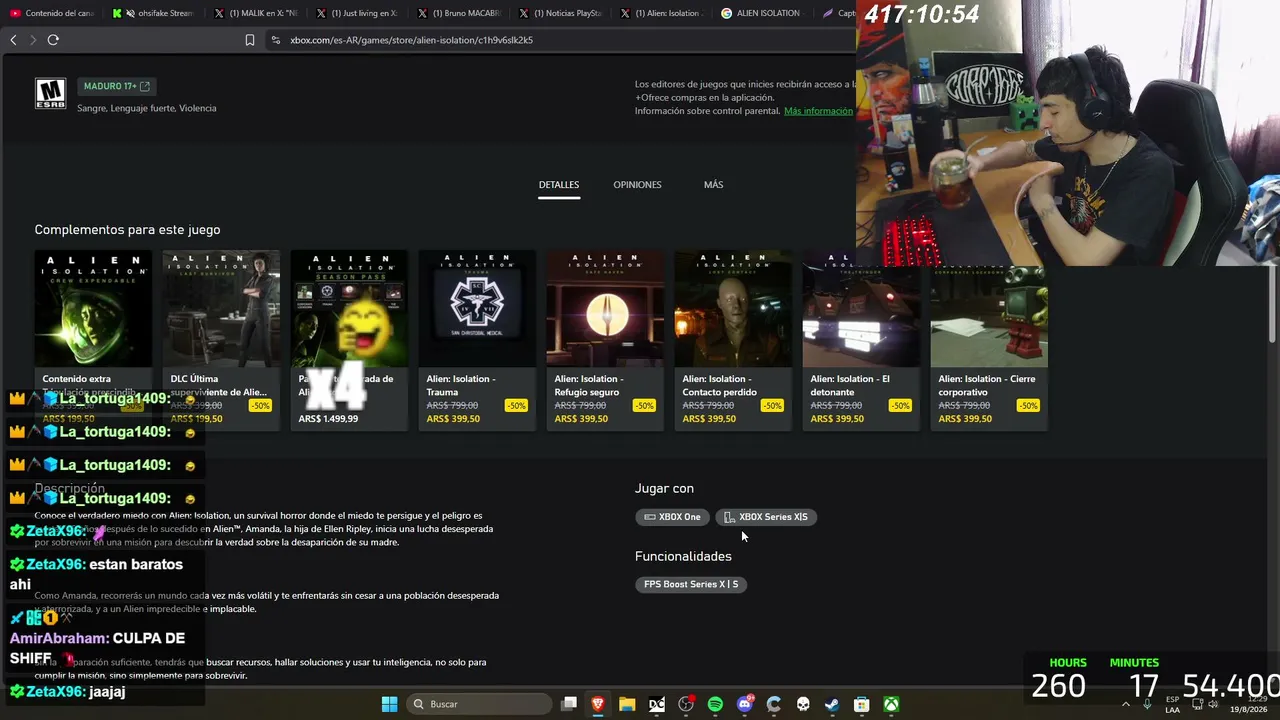
Task: Click 'Sangre, Lenguaje fuerte, Violencia' rating descriptors
Action: click(147, 108)
